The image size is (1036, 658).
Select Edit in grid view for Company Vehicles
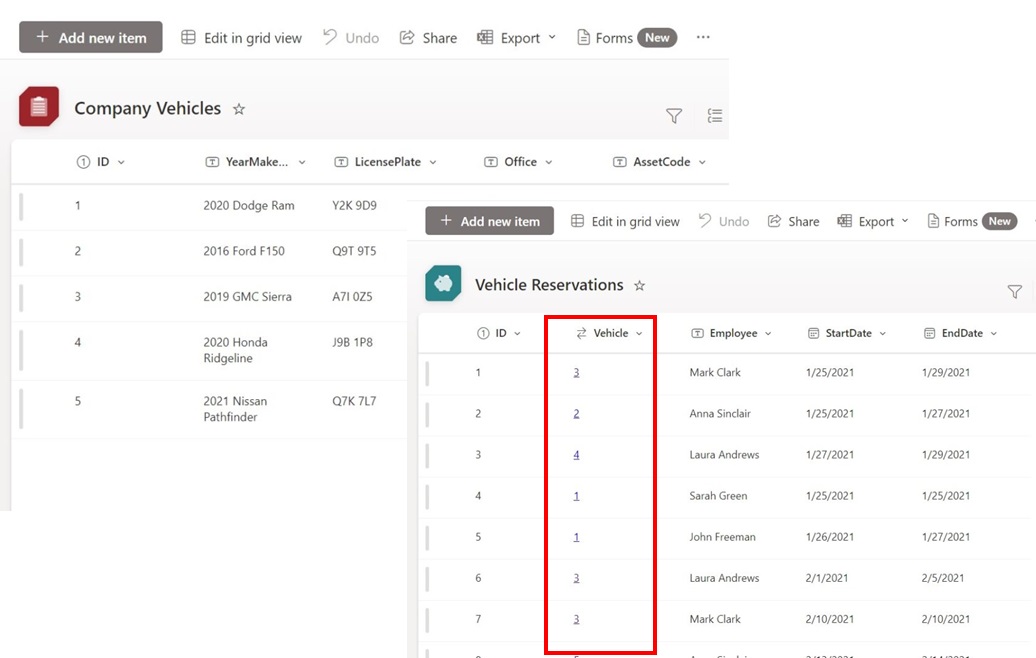(x=241, y=38)
